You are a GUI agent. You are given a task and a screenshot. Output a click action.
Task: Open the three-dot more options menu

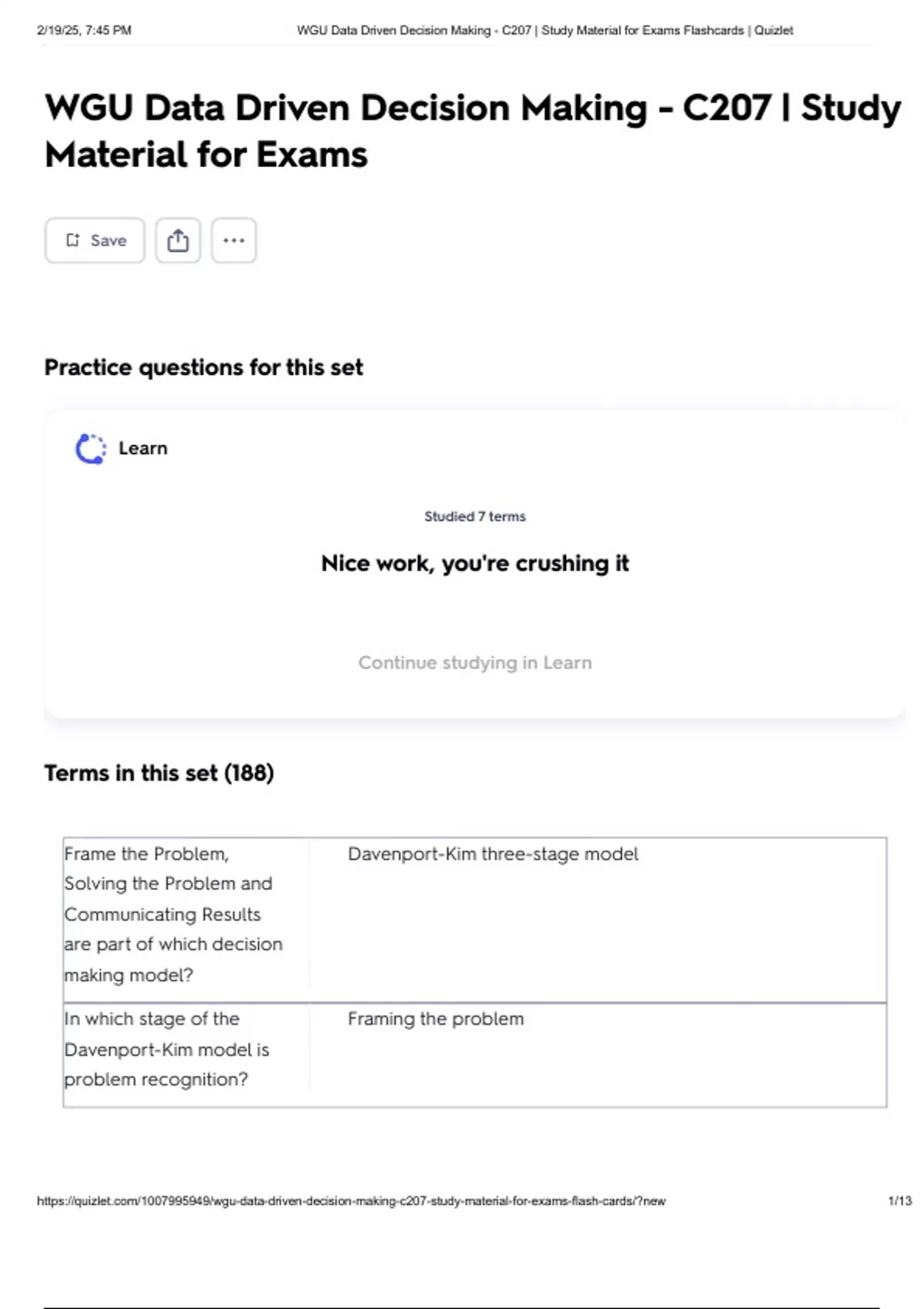pyautogui.click(x=234, y=240)
